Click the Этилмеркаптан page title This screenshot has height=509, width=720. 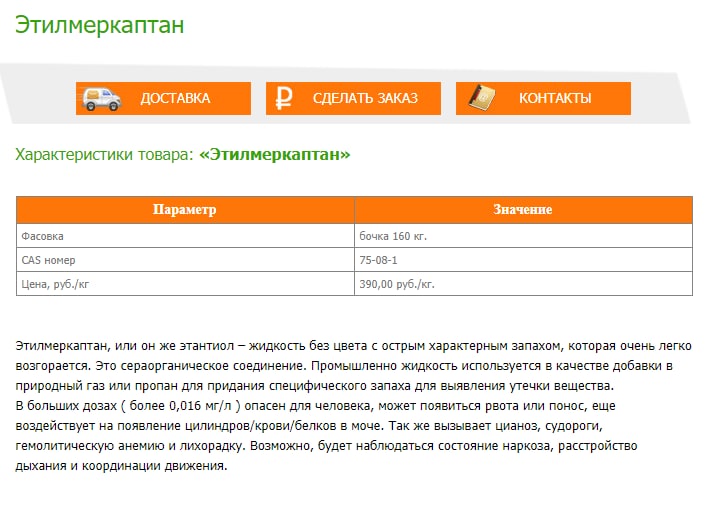click(100, 25)
